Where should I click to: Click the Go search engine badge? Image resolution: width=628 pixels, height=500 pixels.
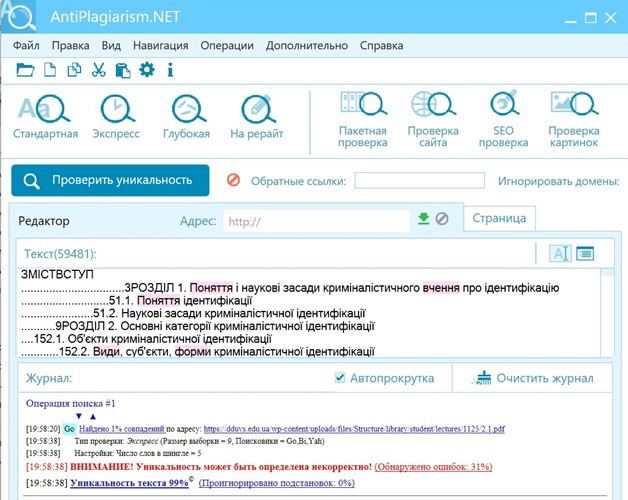pos(69,429)
